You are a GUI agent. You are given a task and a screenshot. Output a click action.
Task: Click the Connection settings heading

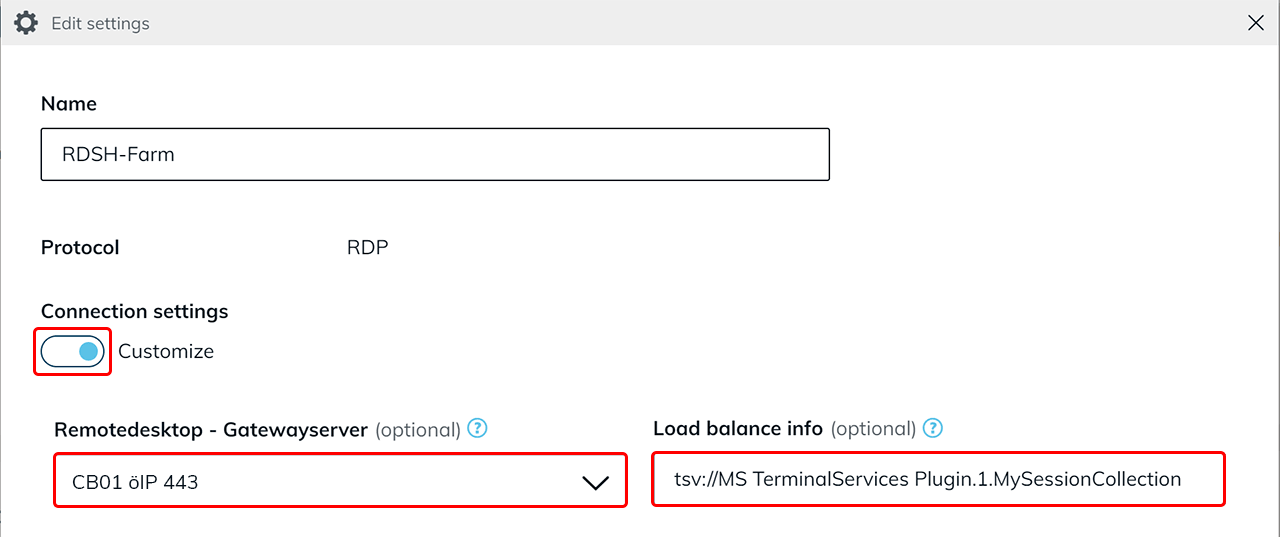(134, 311)
